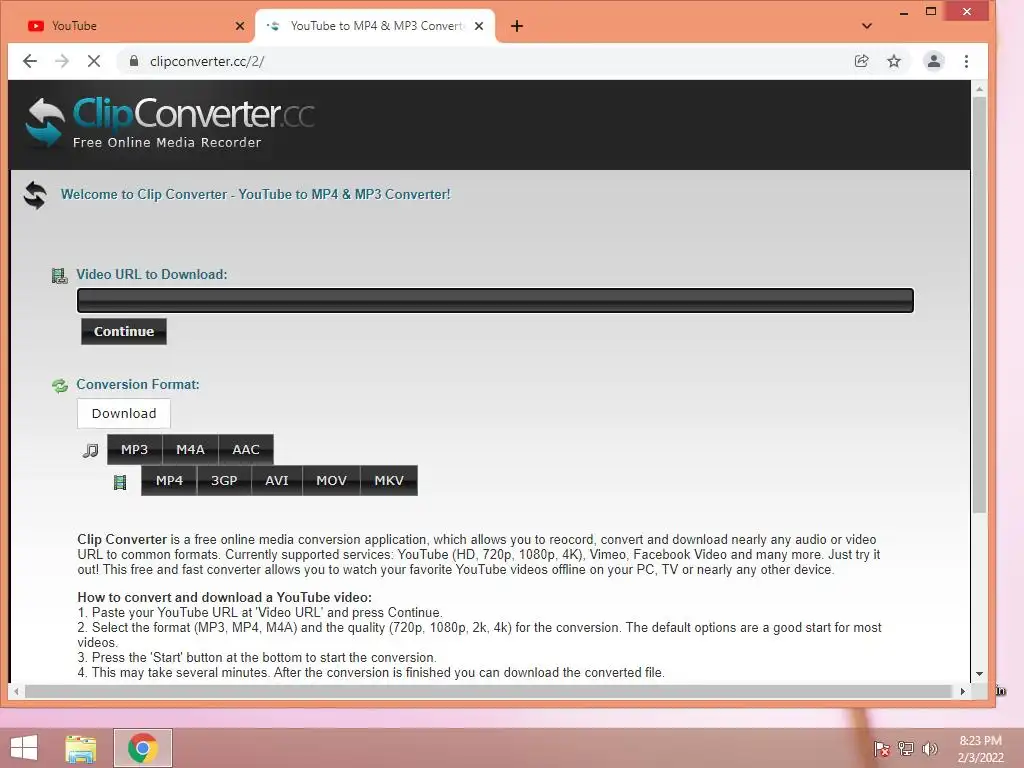Click the film strip video formats icon
Viewport: 1024px width, 768px height.
(x=120, y=483)
